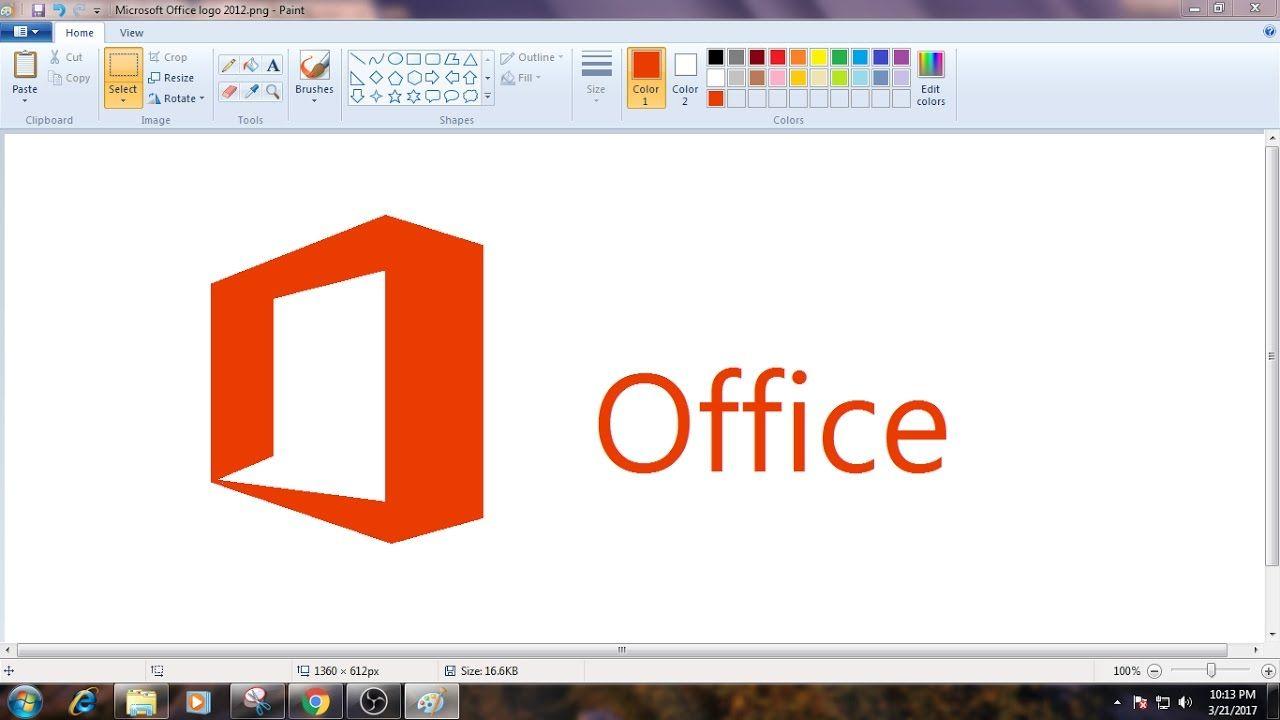The width and height of the screenshot is (1280, 720).
Task: Click the vertical scrollbar thumb
Action: pos(1272,356)
